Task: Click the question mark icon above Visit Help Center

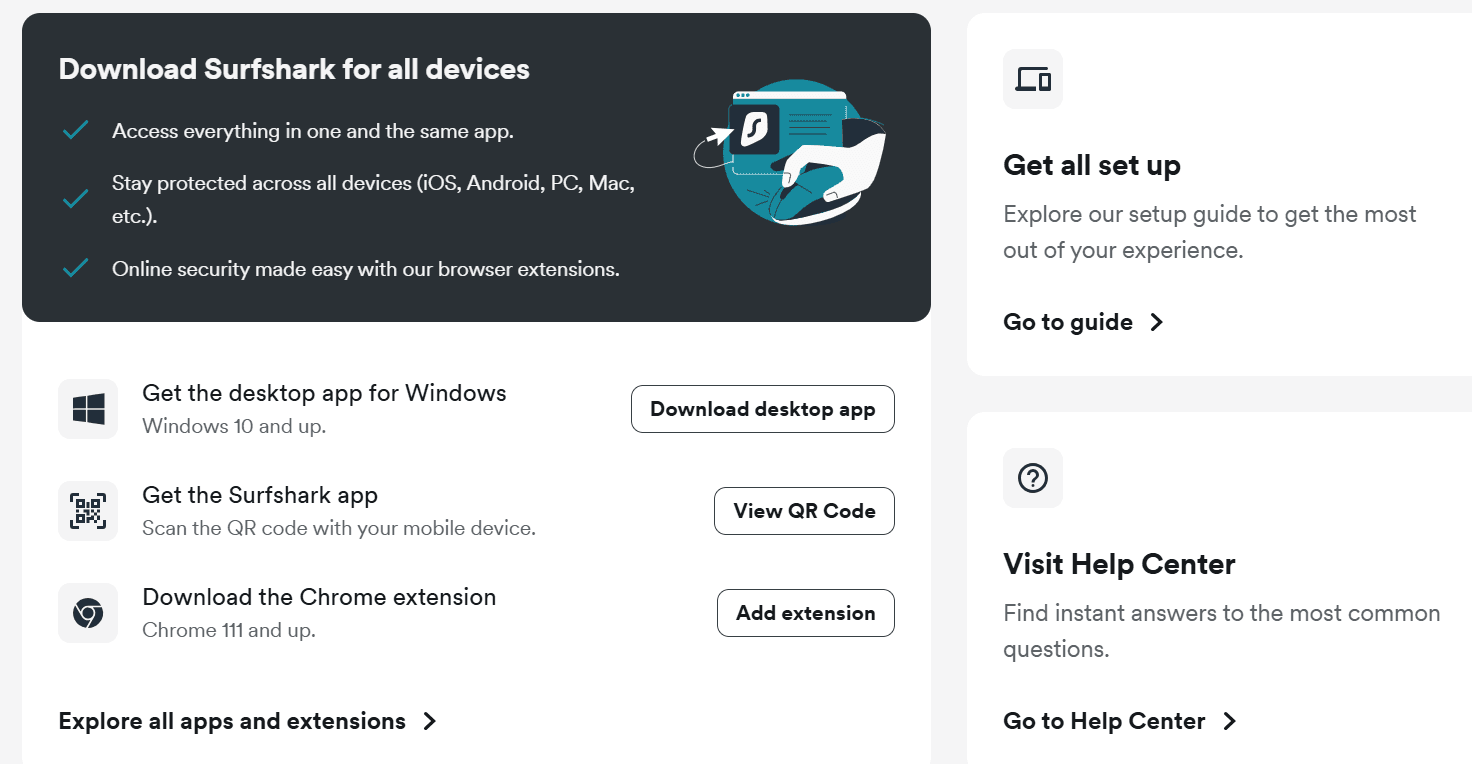Action: coord(1032,478)
